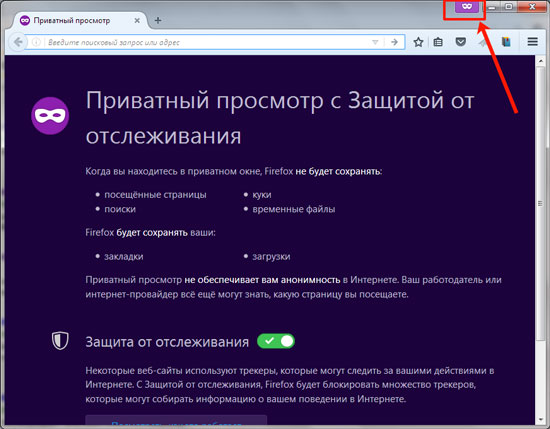Open the Pocket icon in toolbar
Image resolution: width=550 pixels, height=429 pixels.
(x=461, y=42)
